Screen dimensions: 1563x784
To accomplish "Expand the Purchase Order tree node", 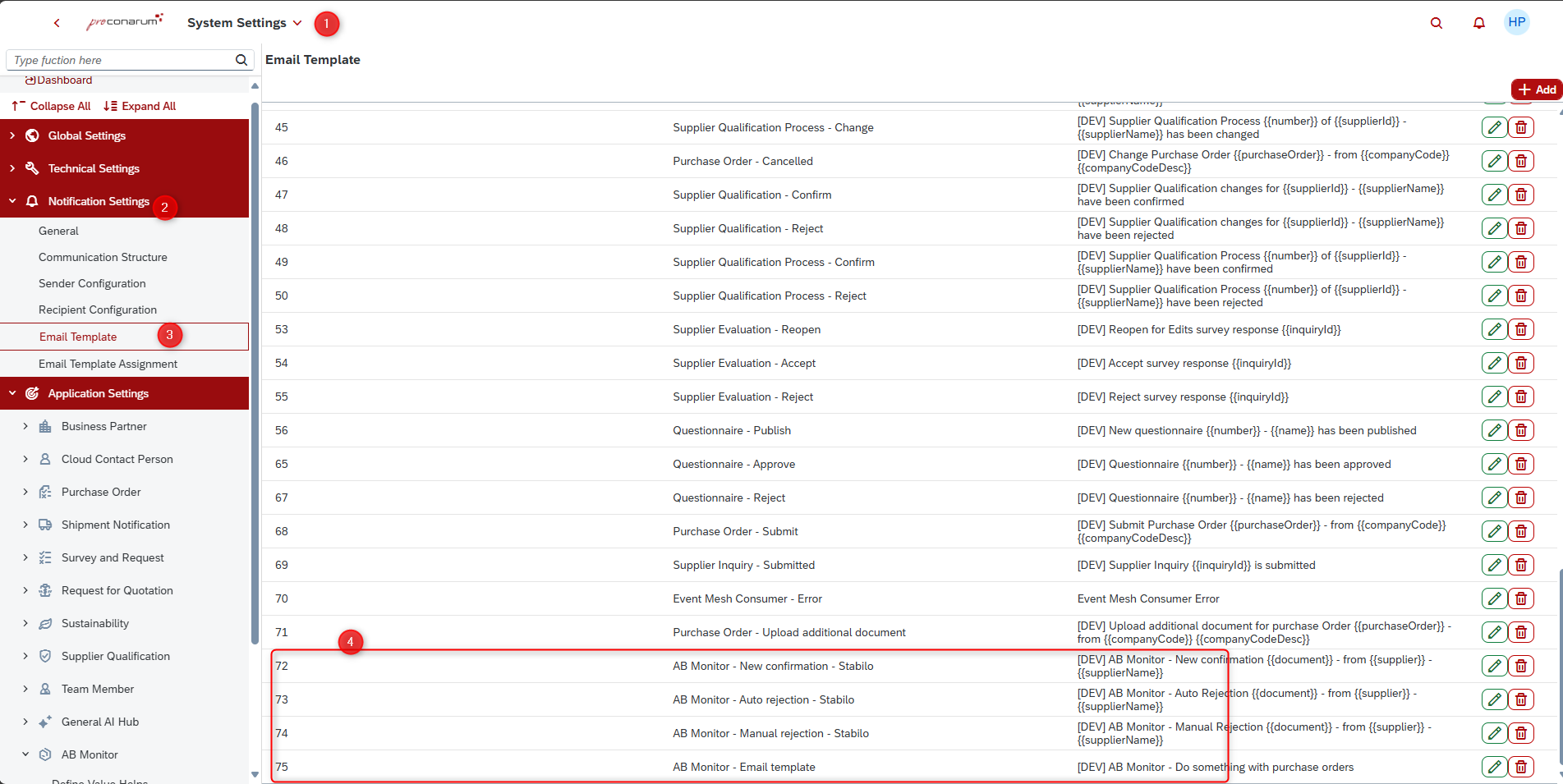I will (x=25, y=492).
